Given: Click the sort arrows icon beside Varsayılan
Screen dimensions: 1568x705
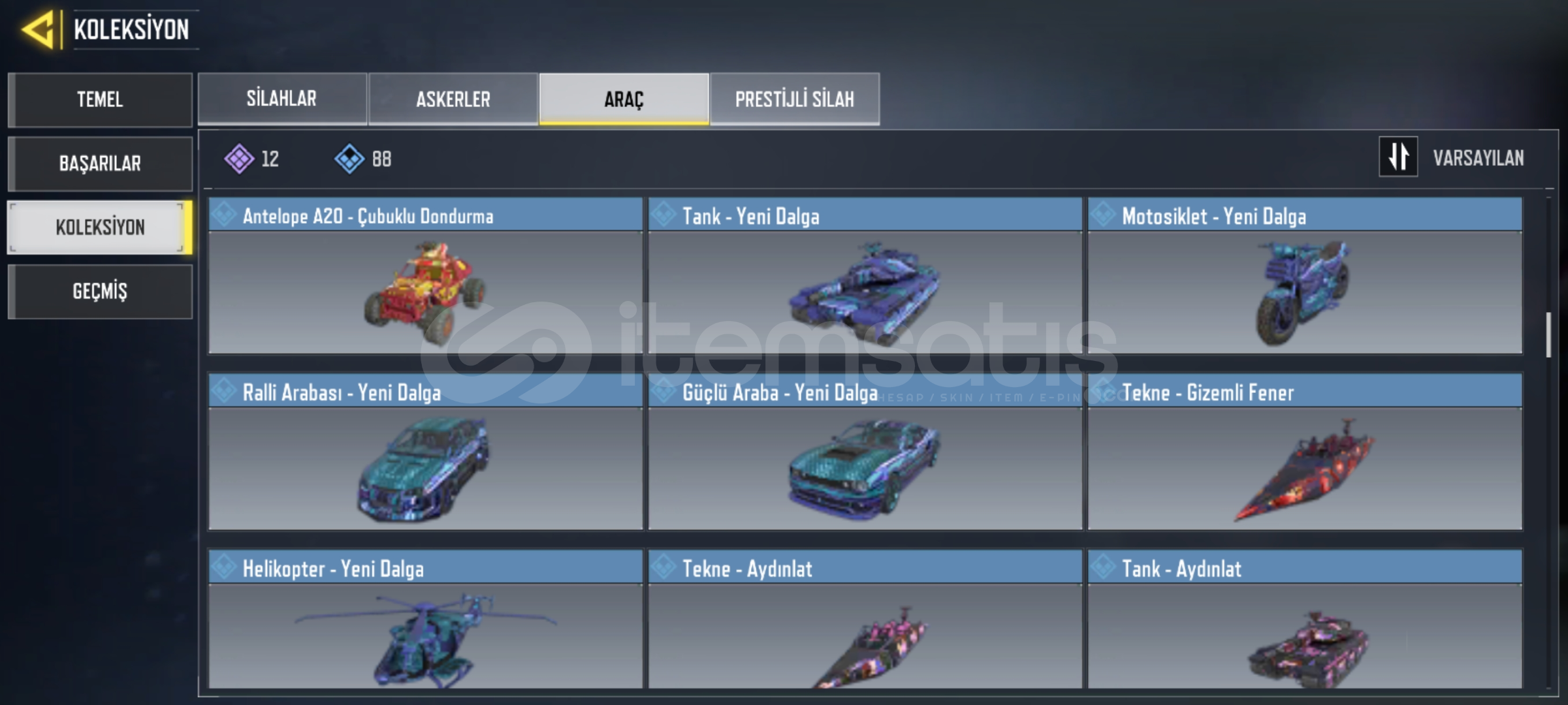Looking at the screenshot, I should pyautogui.click(x=1398, y=157).
